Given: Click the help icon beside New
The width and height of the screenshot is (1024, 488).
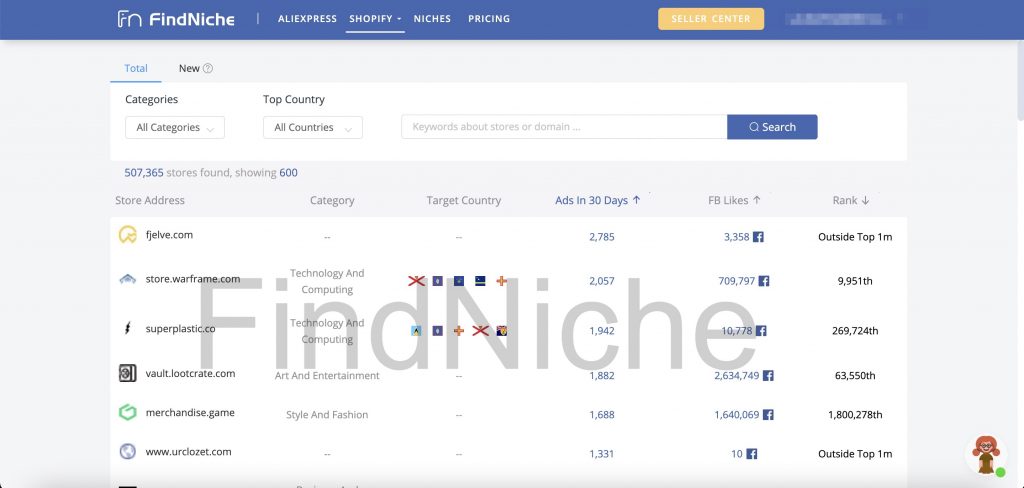Looking at the screenshot, I should pos(208,68).
